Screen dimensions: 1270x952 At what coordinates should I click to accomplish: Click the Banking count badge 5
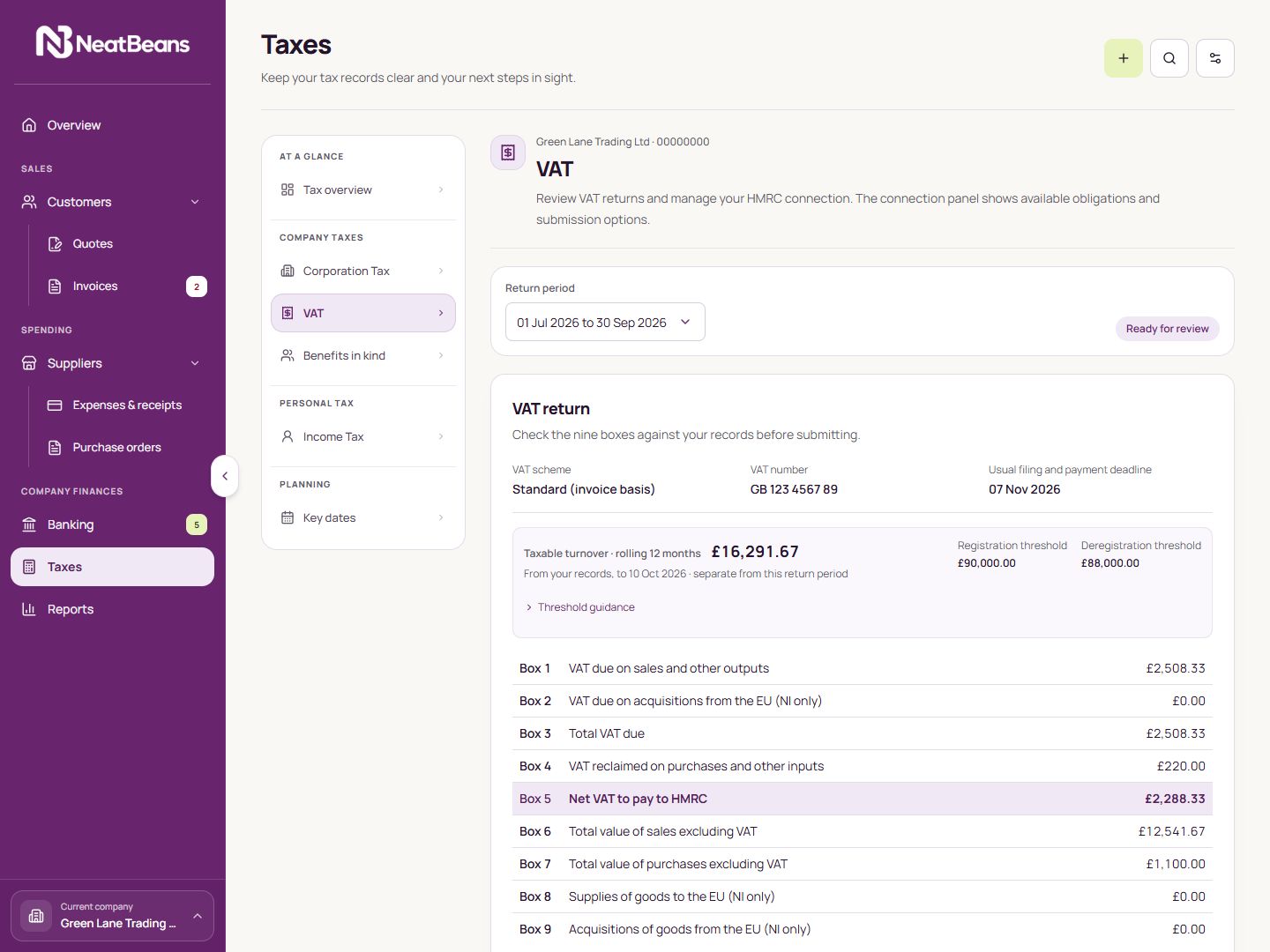pyautogui.click(x=197, y=524)
